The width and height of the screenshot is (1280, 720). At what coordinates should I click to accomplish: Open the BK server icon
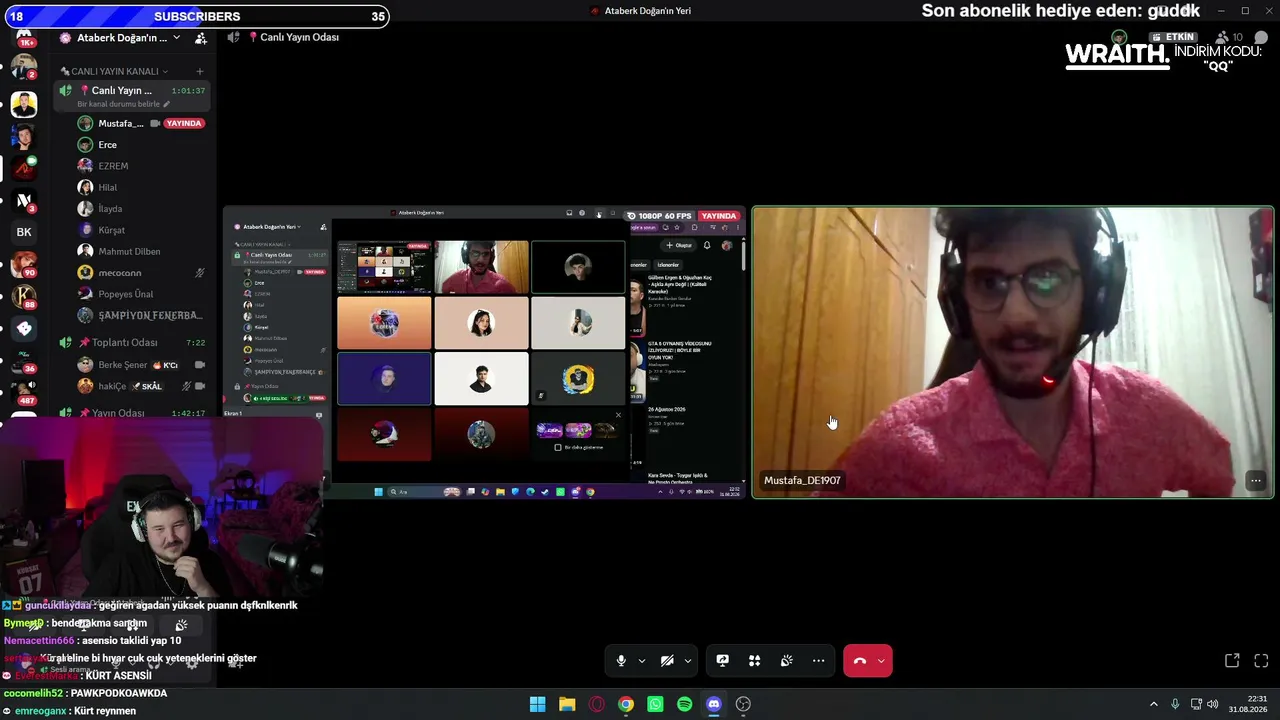[x=24, y=232]
